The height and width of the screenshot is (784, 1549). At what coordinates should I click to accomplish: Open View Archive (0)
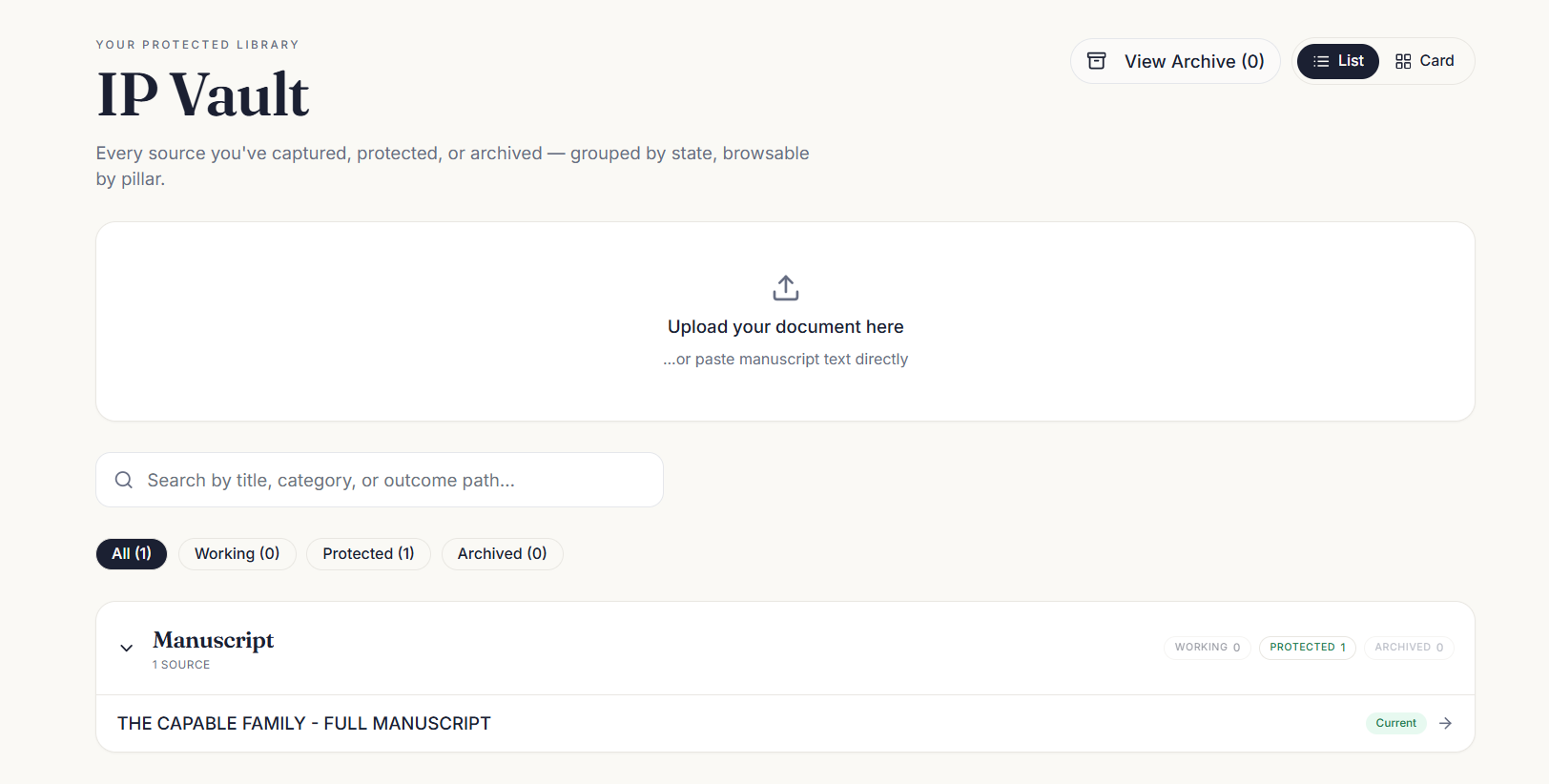point(1175,61)
